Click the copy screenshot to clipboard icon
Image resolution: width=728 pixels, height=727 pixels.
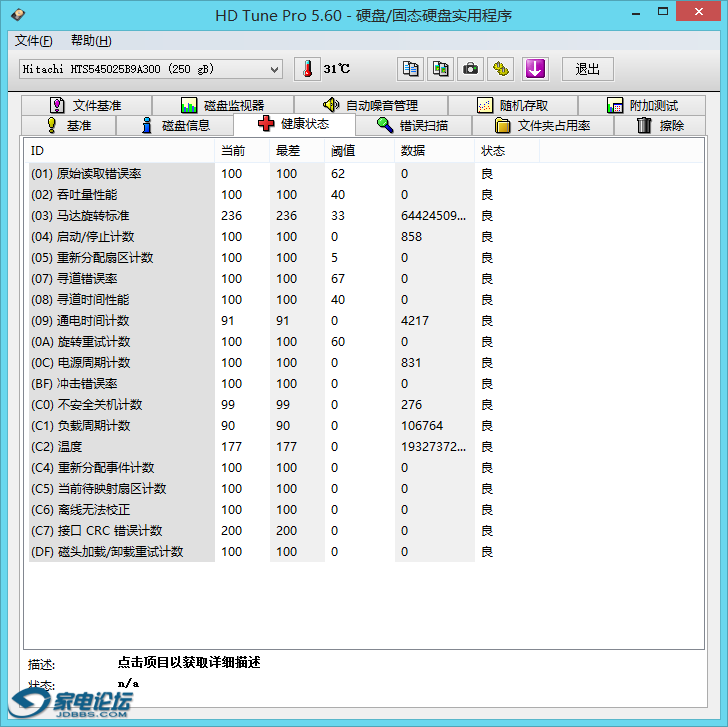(x=440, y=69)
